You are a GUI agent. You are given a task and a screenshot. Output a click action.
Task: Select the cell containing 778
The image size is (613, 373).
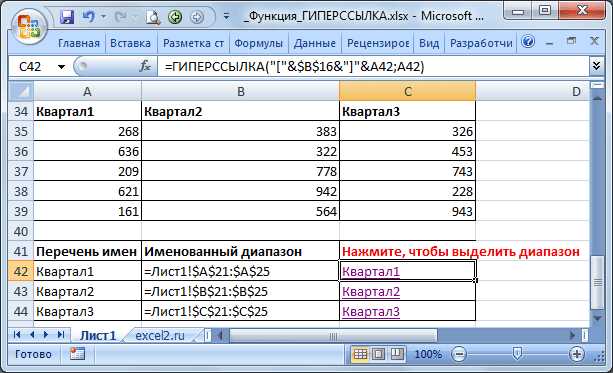(240, 171)
